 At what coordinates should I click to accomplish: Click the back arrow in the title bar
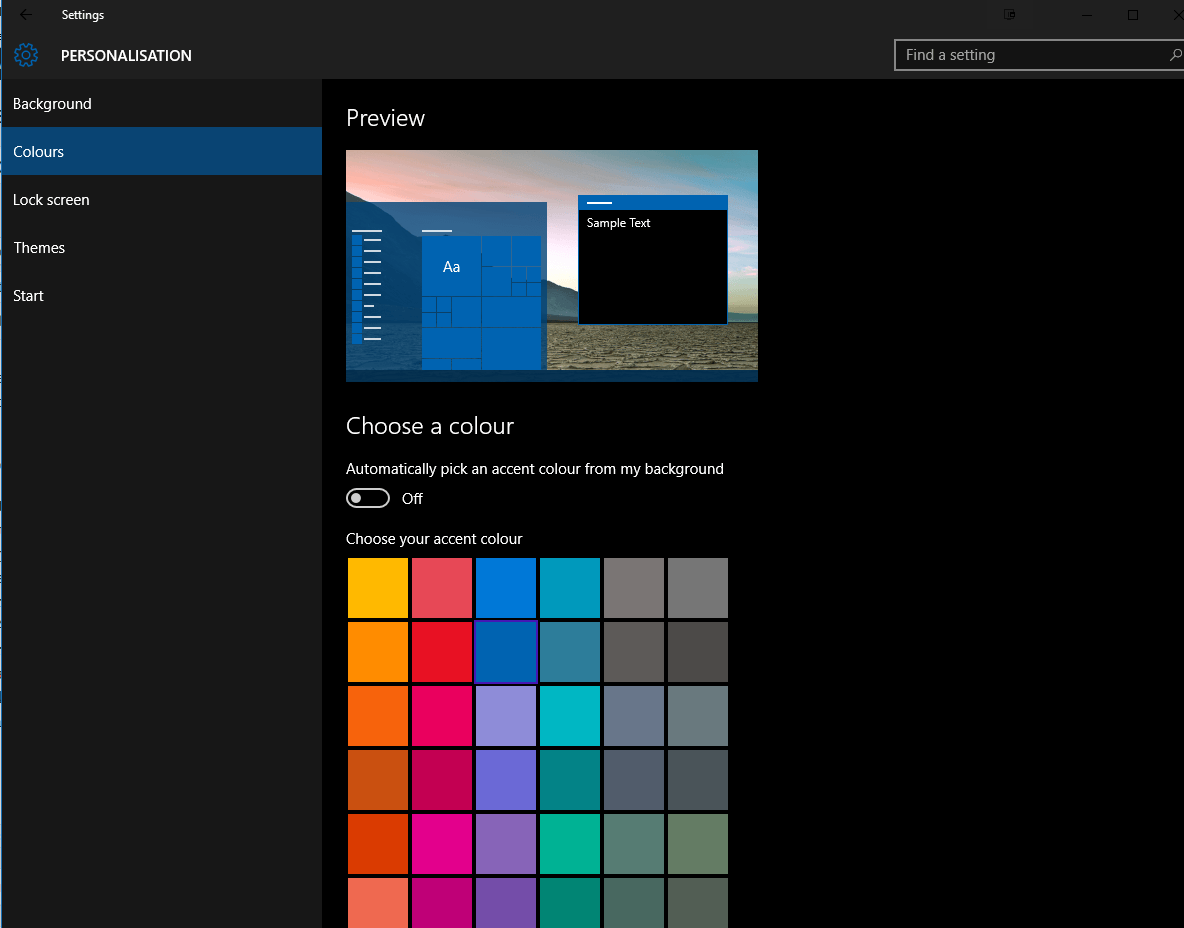[26, 14]
